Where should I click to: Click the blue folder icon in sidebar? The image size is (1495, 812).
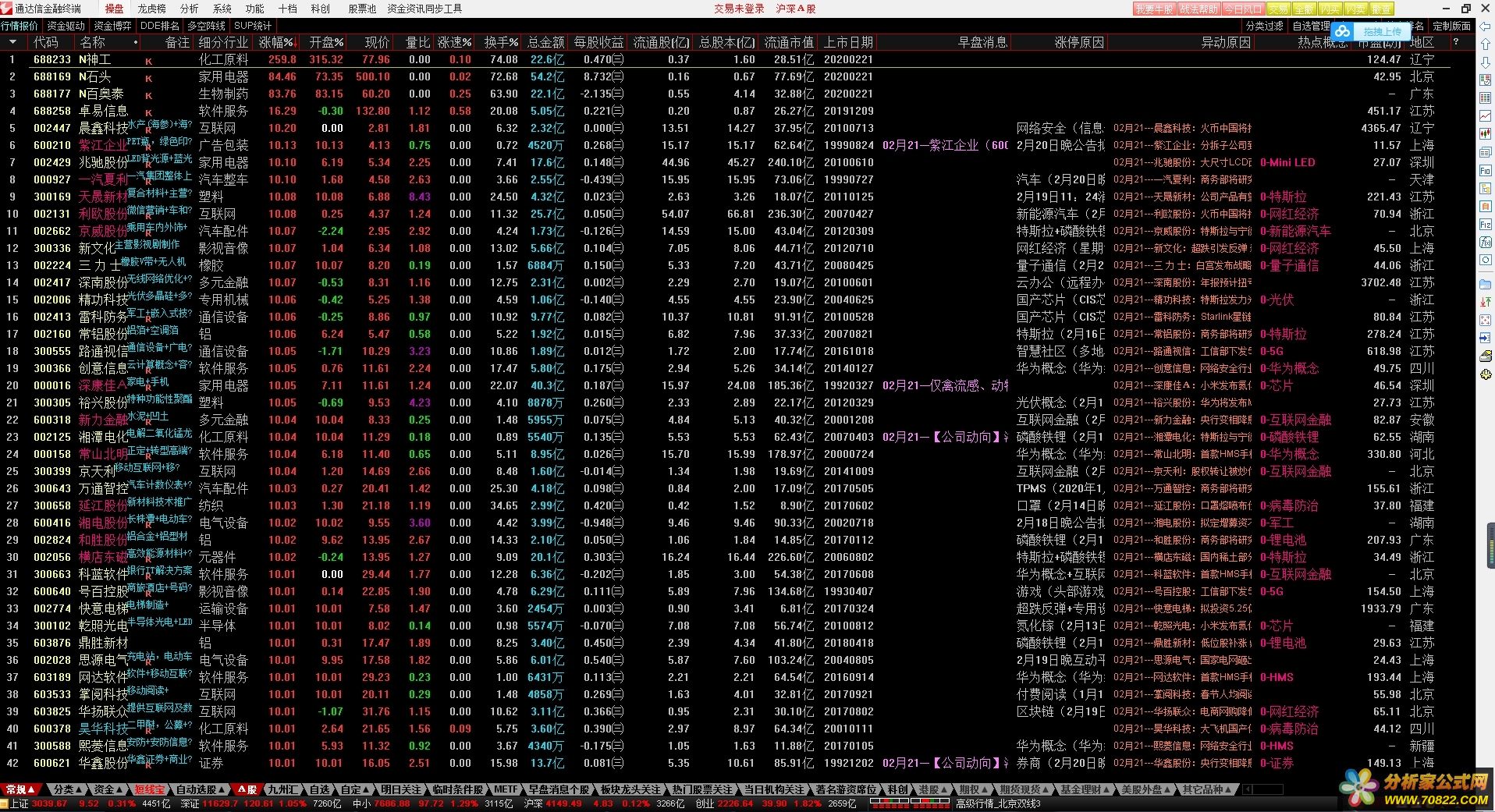(x=1486, y=285)
